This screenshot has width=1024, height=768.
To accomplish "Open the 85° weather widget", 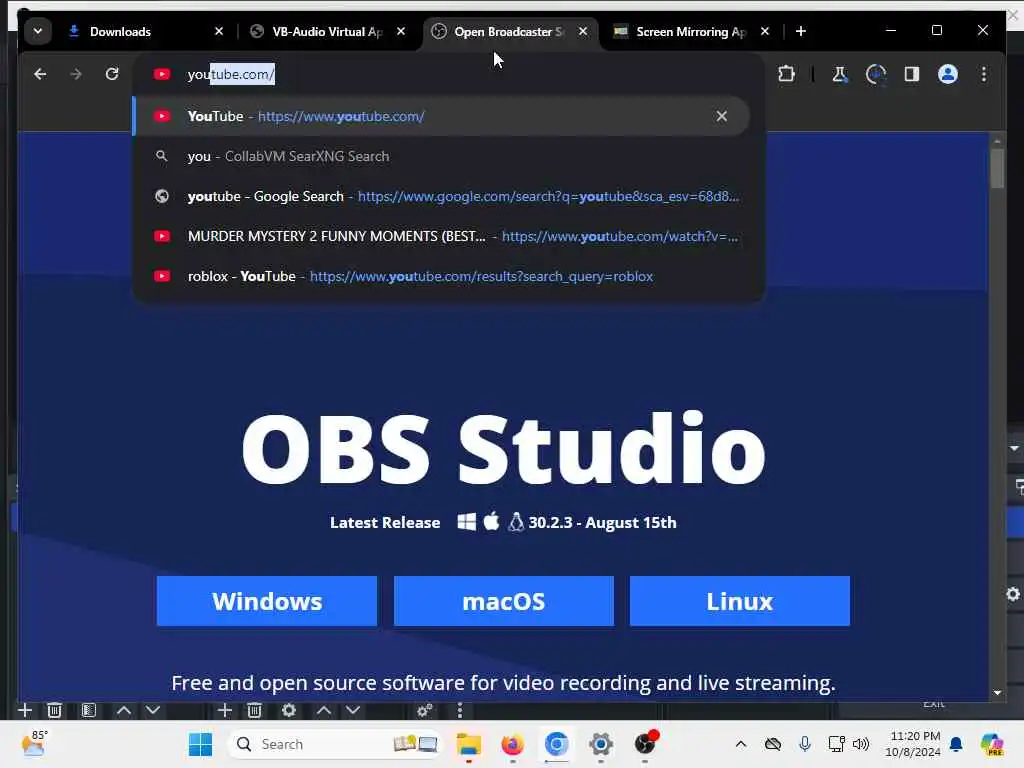I will [34, 743].
